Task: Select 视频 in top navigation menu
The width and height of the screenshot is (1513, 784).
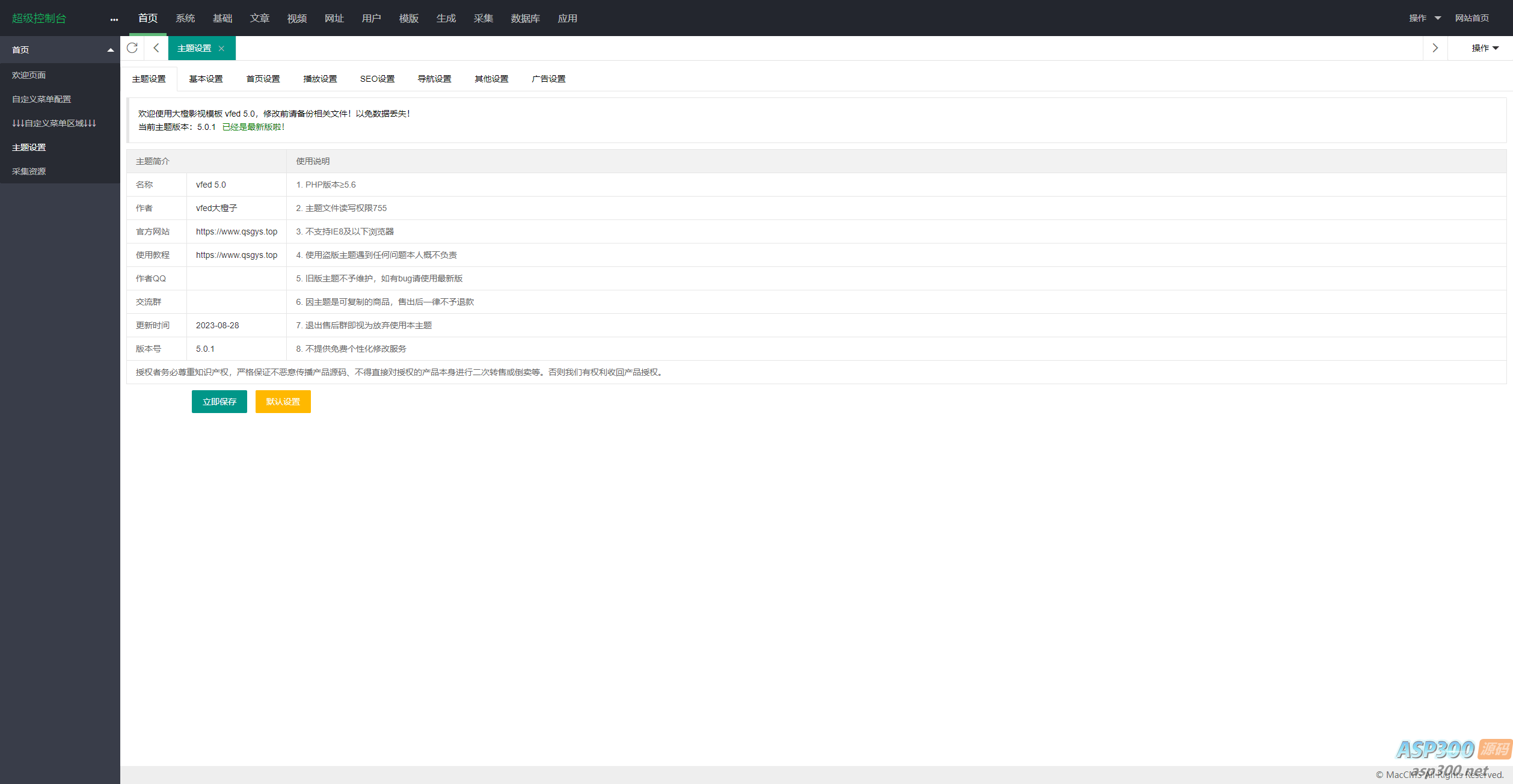Action: pyautogui.click(x=297, y=19)
